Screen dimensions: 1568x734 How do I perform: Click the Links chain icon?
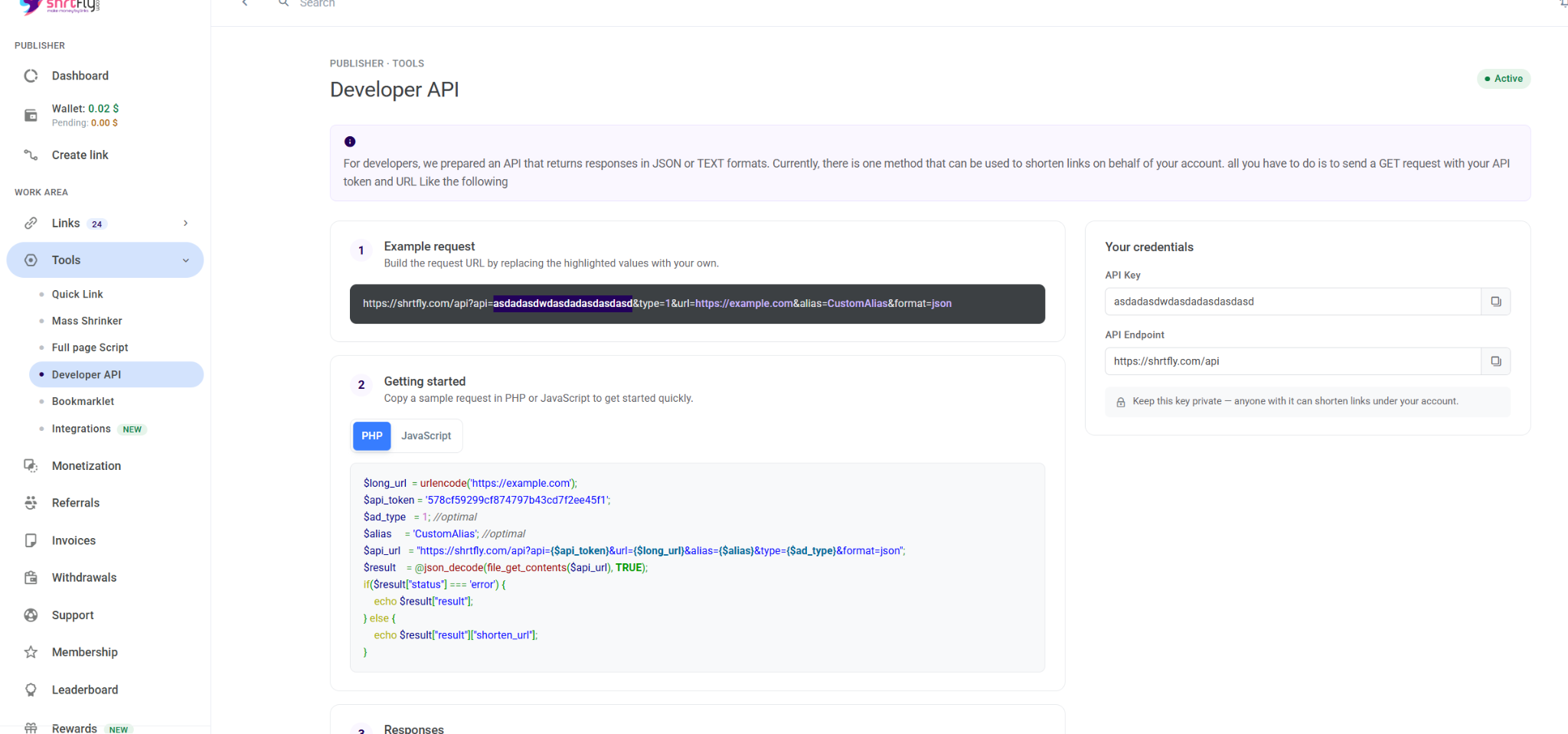tap(31, 223)
